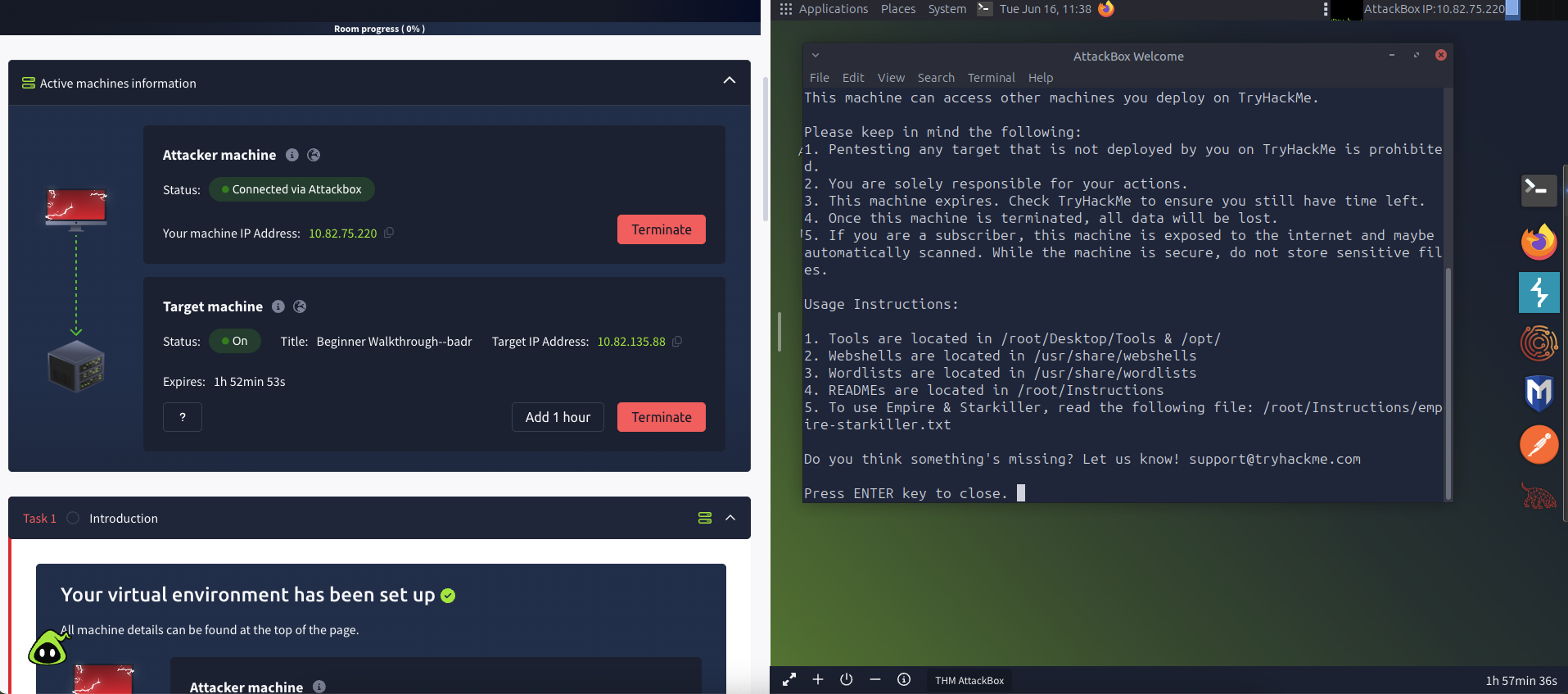Launch Firefox from the desktop dock

click(1539, 242)
